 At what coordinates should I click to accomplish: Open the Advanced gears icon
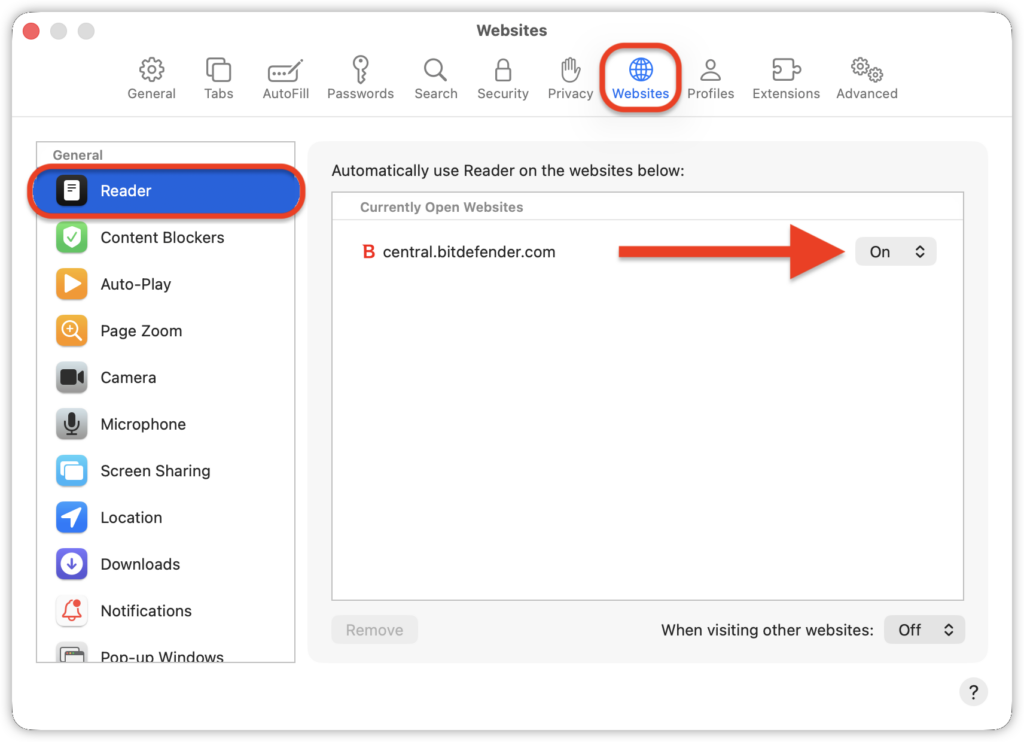point(867,69)
